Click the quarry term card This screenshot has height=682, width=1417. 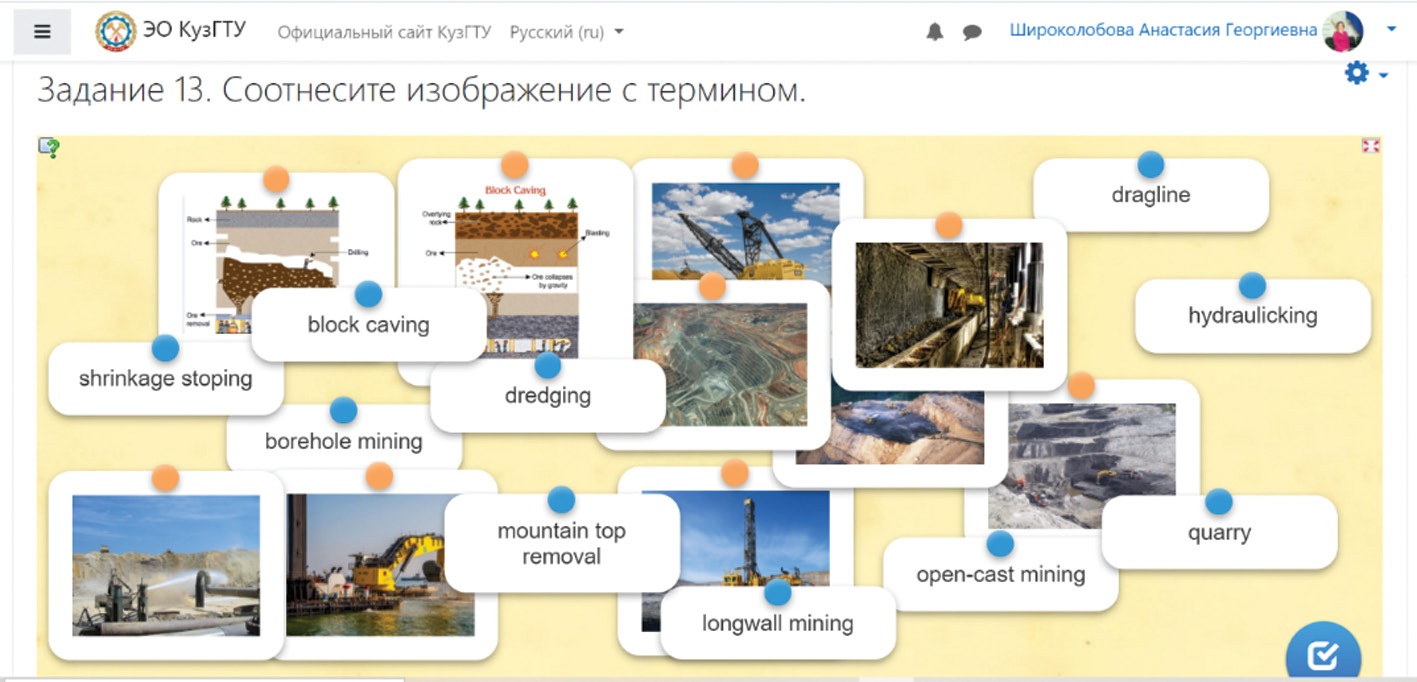[x=1219, y=533]
